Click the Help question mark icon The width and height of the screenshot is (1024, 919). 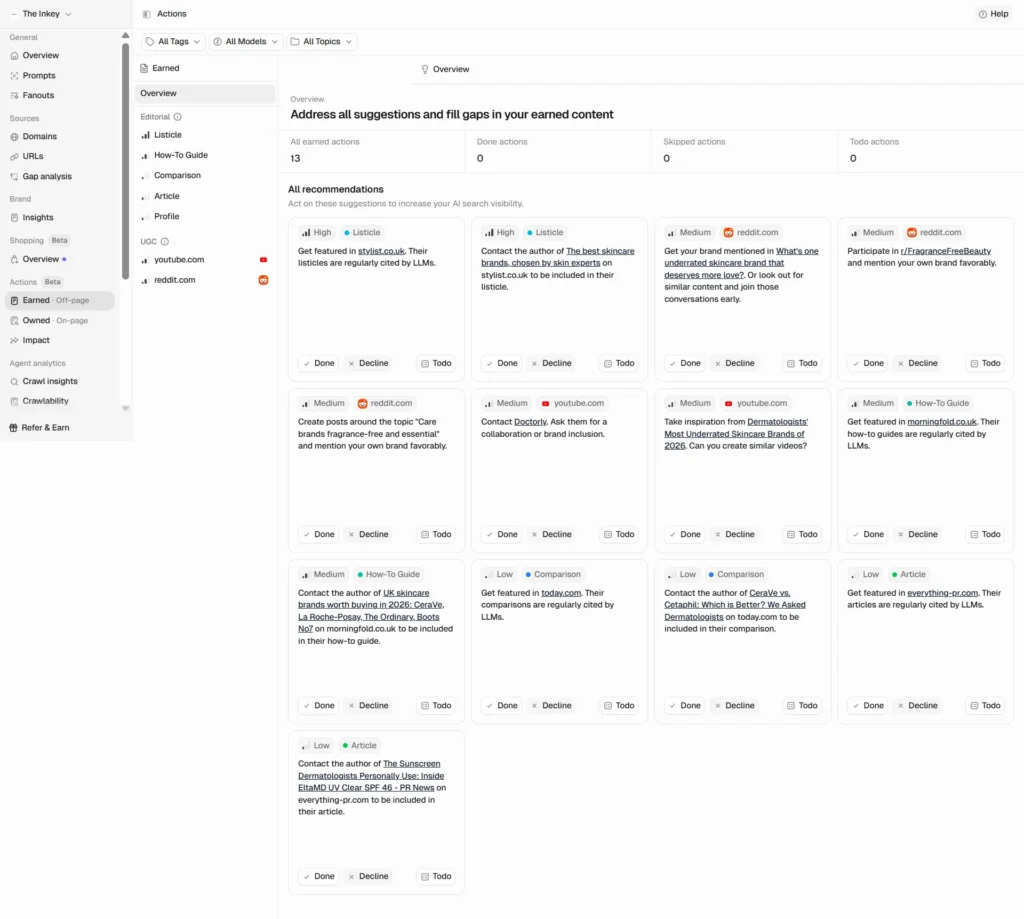pos(982,14)
